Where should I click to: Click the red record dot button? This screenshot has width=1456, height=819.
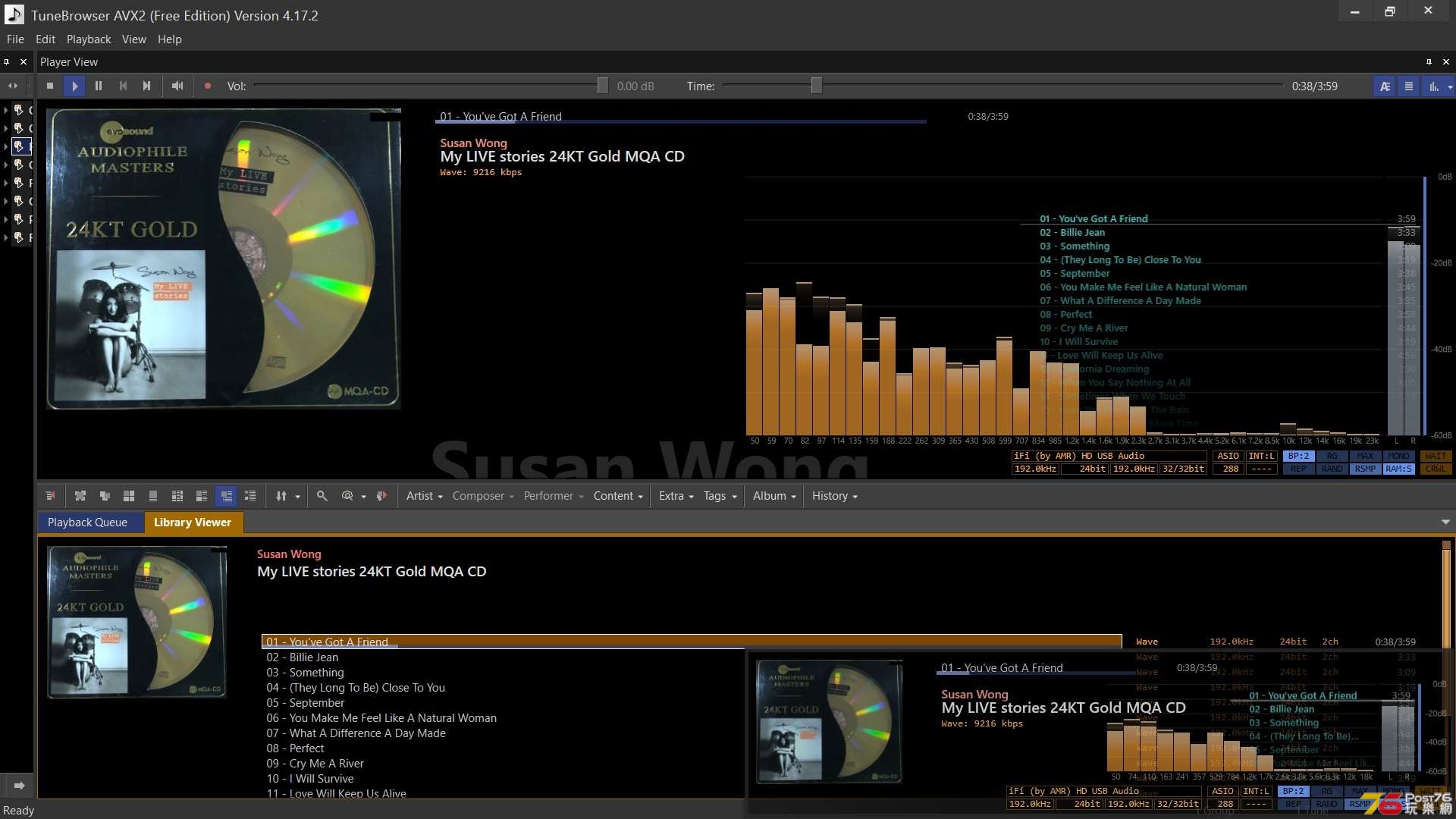208,86
